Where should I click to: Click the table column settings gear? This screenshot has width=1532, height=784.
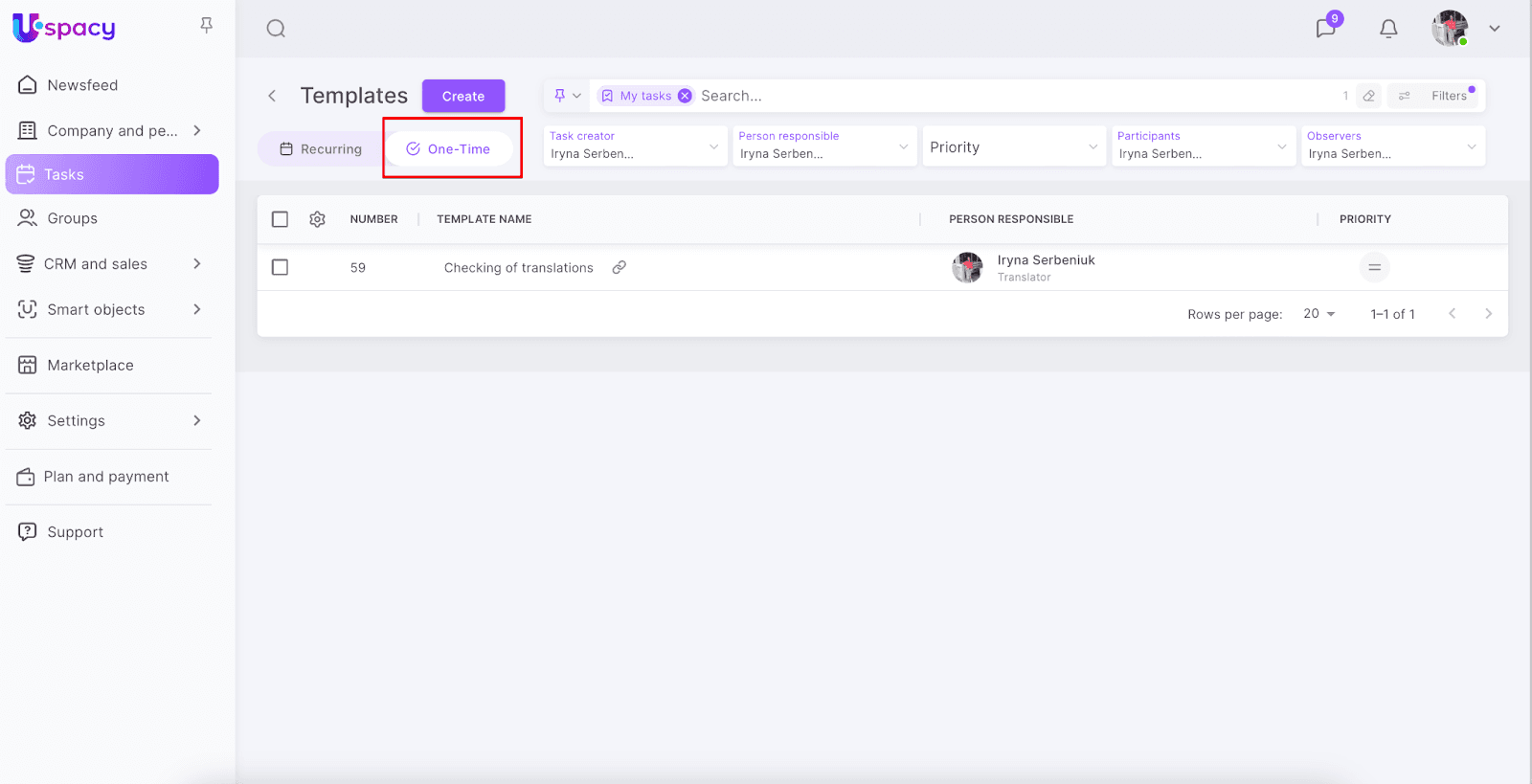318,219
